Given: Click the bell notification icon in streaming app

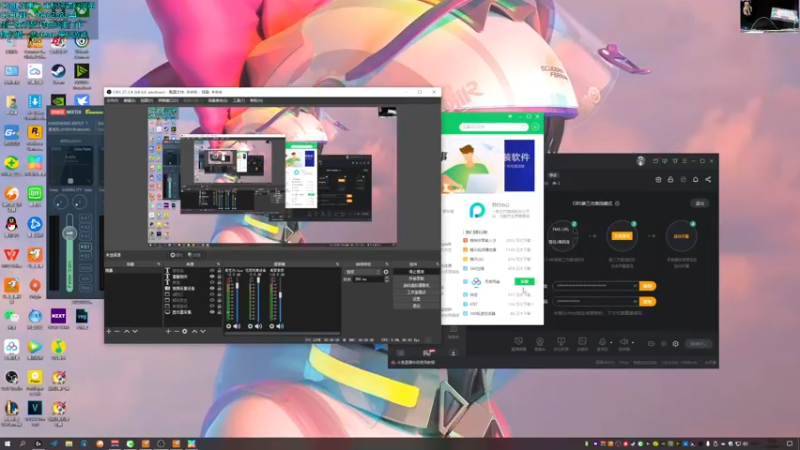Looking at the screenshot, I should coord(695,180).
